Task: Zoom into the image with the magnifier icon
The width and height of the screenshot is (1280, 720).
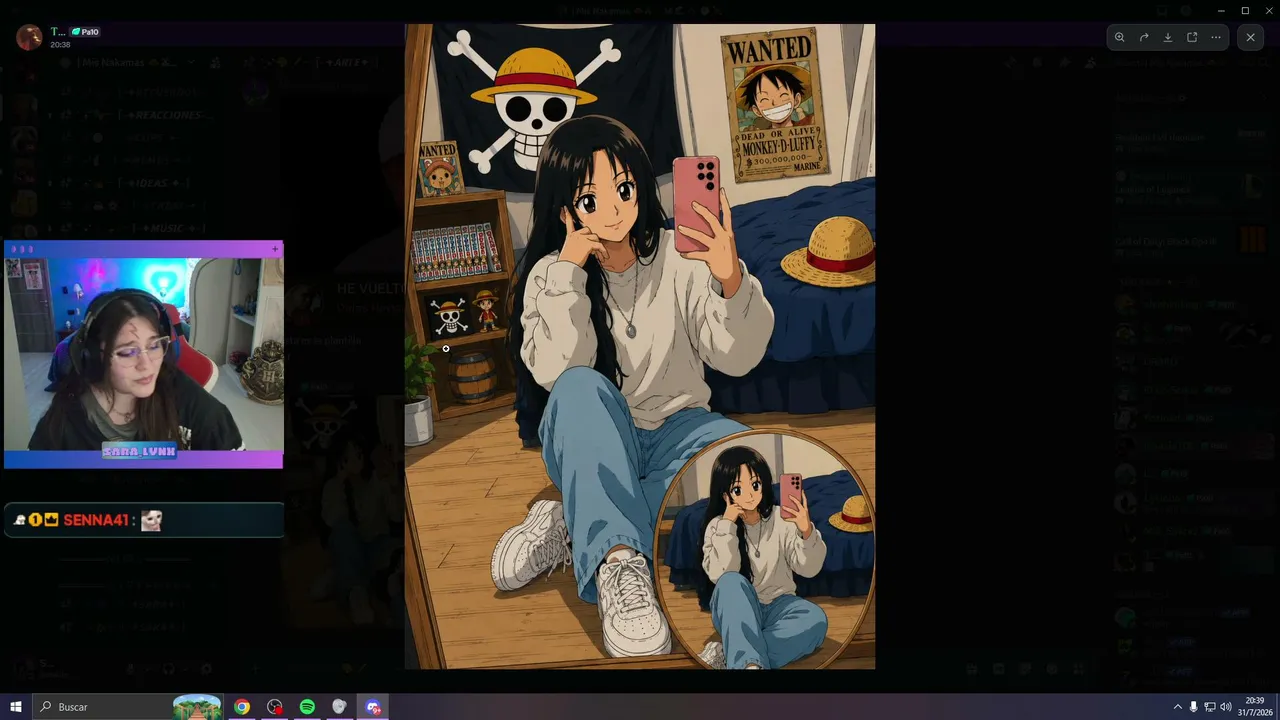Action: 1120,37
